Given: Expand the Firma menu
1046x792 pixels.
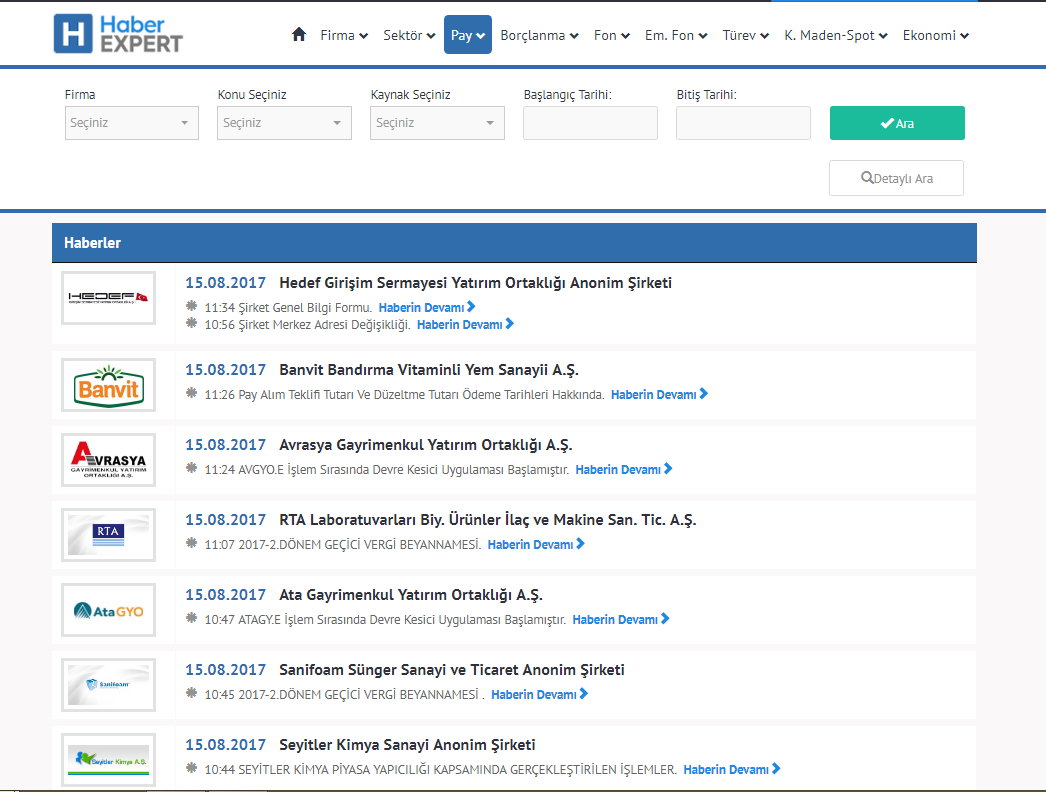Looking at the screenshot, I should [344, 35].
